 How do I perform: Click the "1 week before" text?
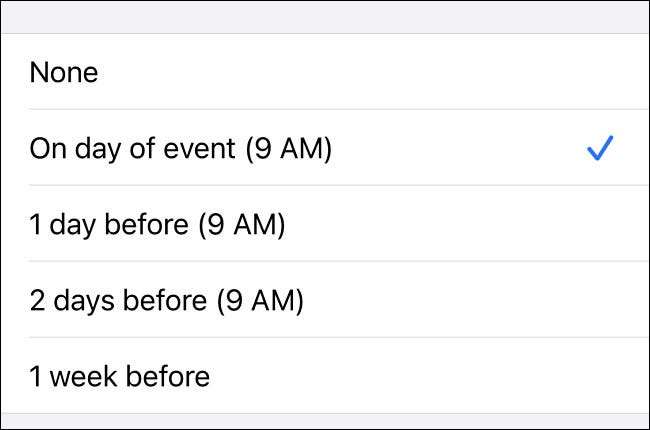point(120,376)
